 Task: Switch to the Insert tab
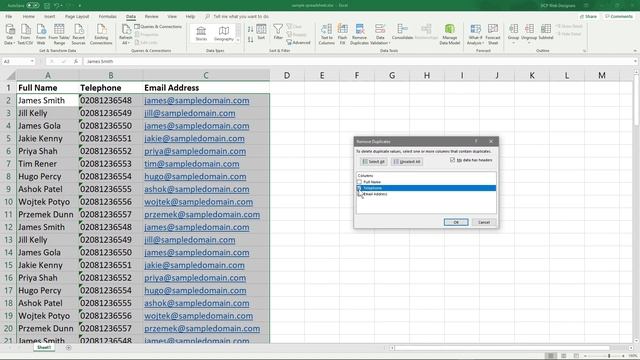pos(49,16)
